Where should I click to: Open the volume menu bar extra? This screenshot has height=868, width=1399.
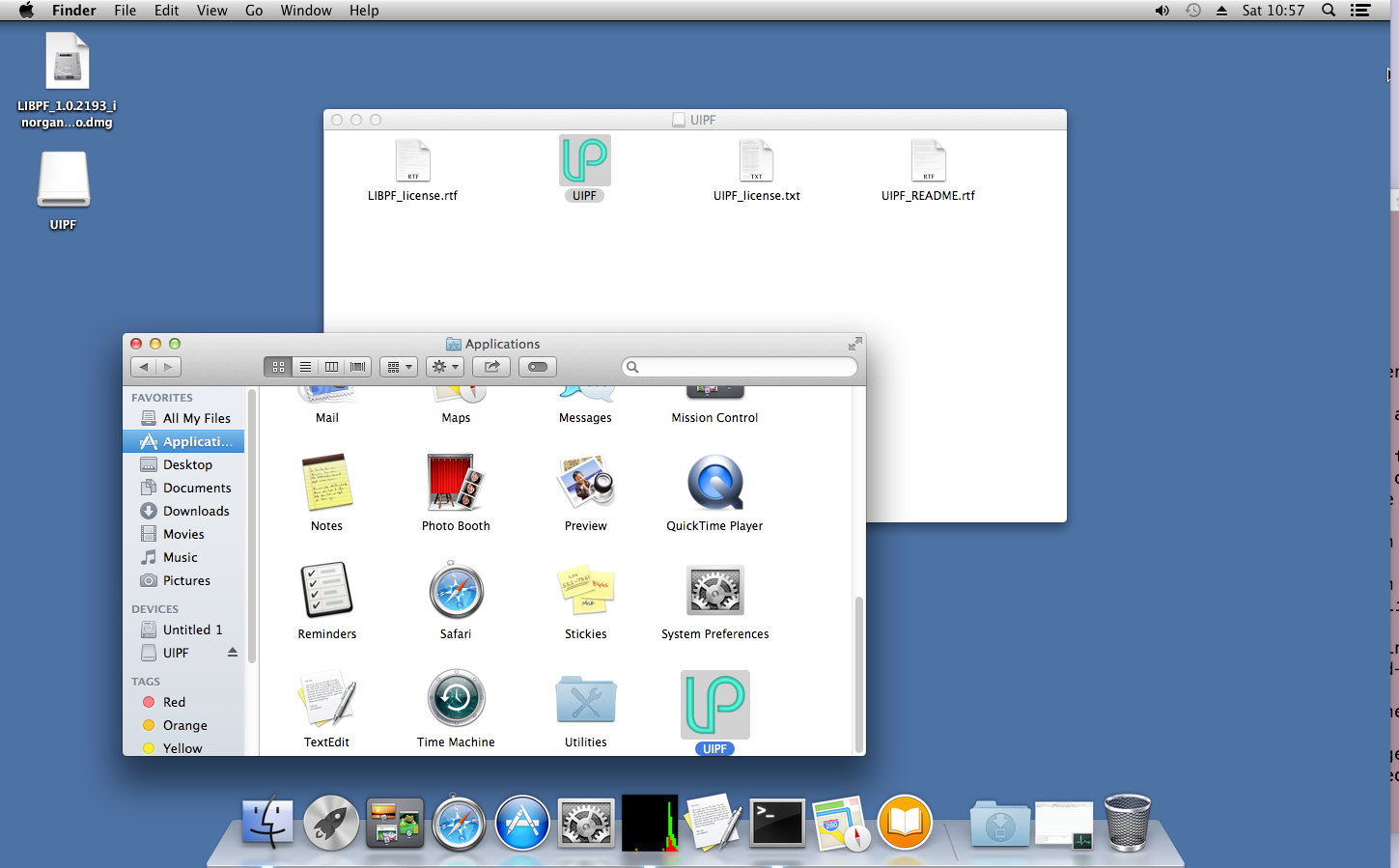click(x=1161, y=11)
